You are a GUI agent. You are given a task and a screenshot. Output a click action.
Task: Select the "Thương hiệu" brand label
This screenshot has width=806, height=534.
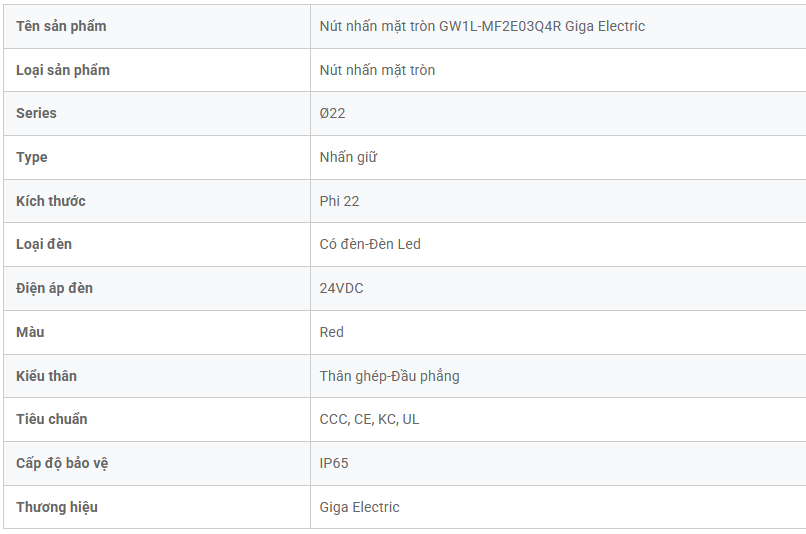(57, 507)
